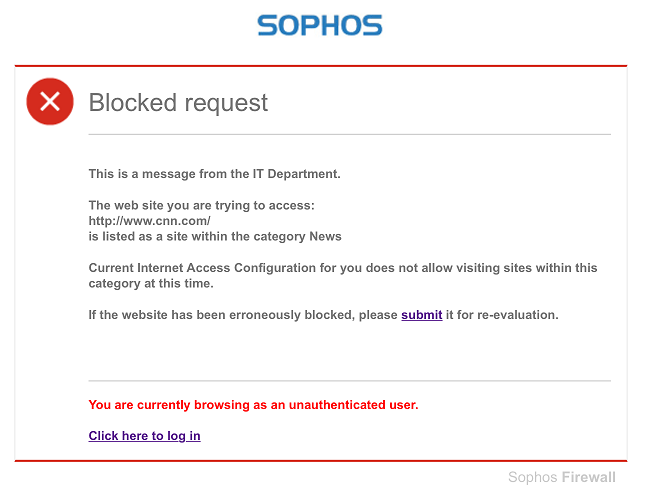
Task: Open the submit re-evaluation link
Action: (x=422, y=315)
